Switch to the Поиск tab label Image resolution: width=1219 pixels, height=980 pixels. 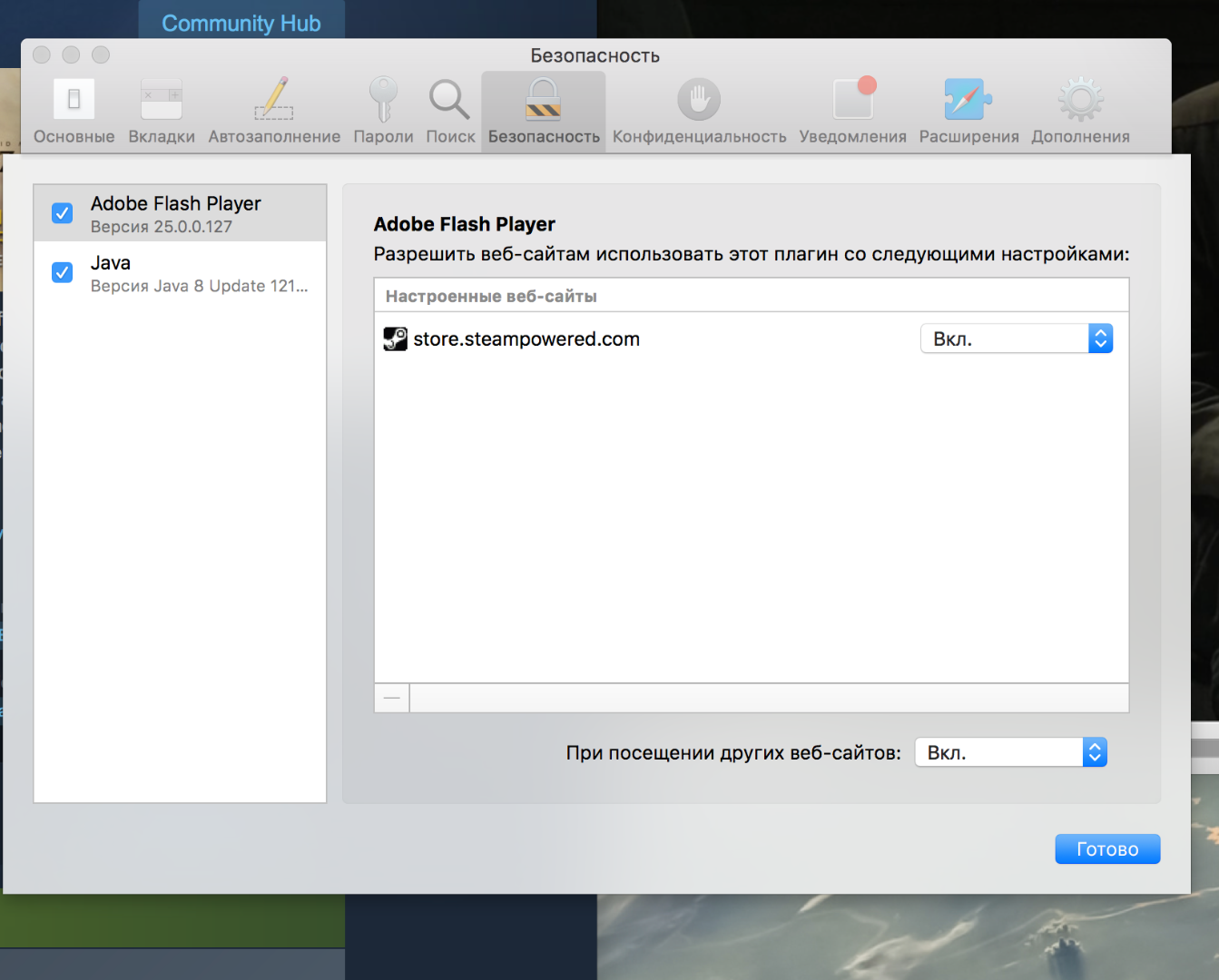[x=450, y=137]
